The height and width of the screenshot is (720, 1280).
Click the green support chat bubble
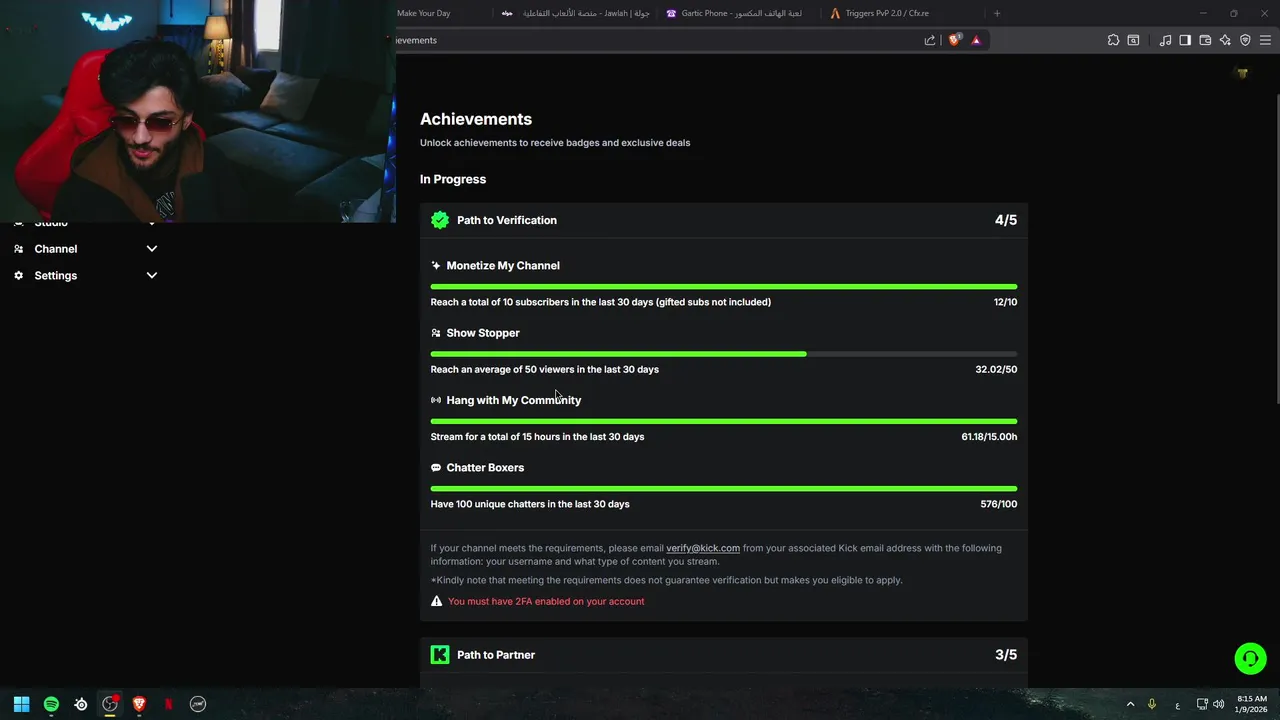tap(1250, 658)
